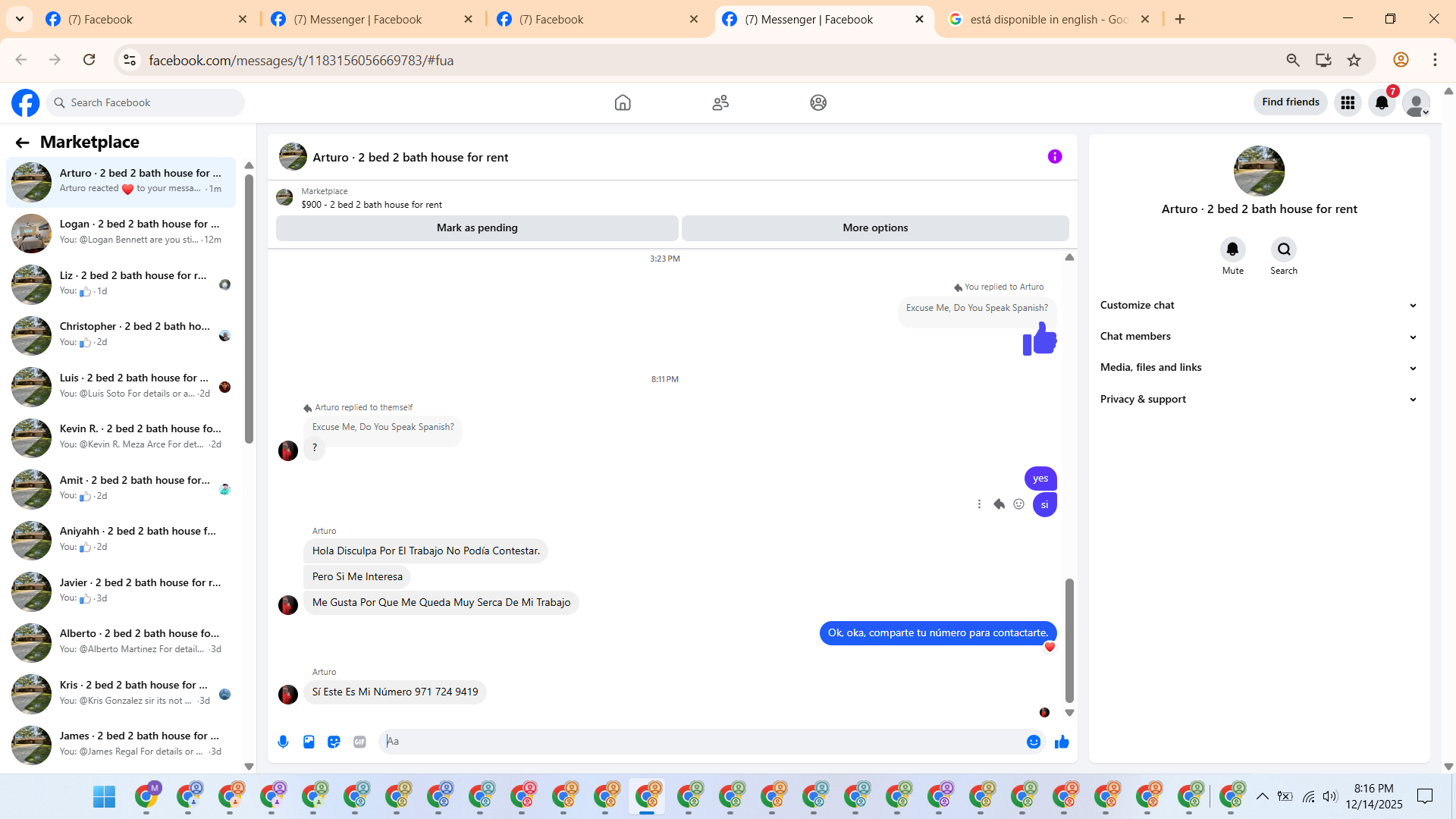
Task: Search within this conversation
Action: [1283, 249]
